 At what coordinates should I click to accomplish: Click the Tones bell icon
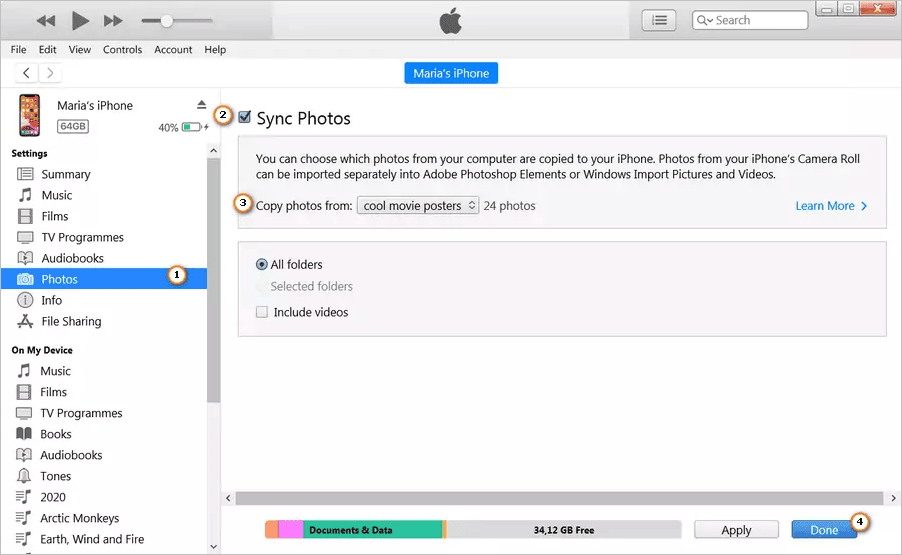[24, 476]
